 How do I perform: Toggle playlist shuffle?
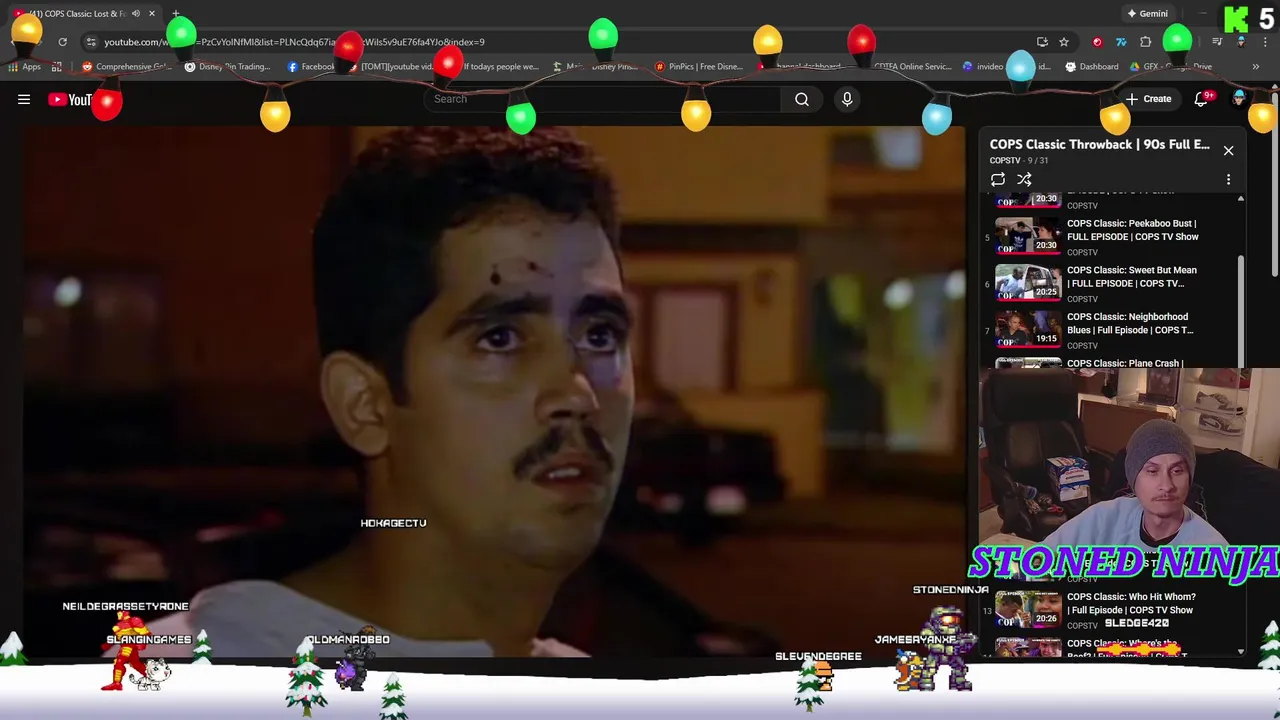(x=1024, y=180)
